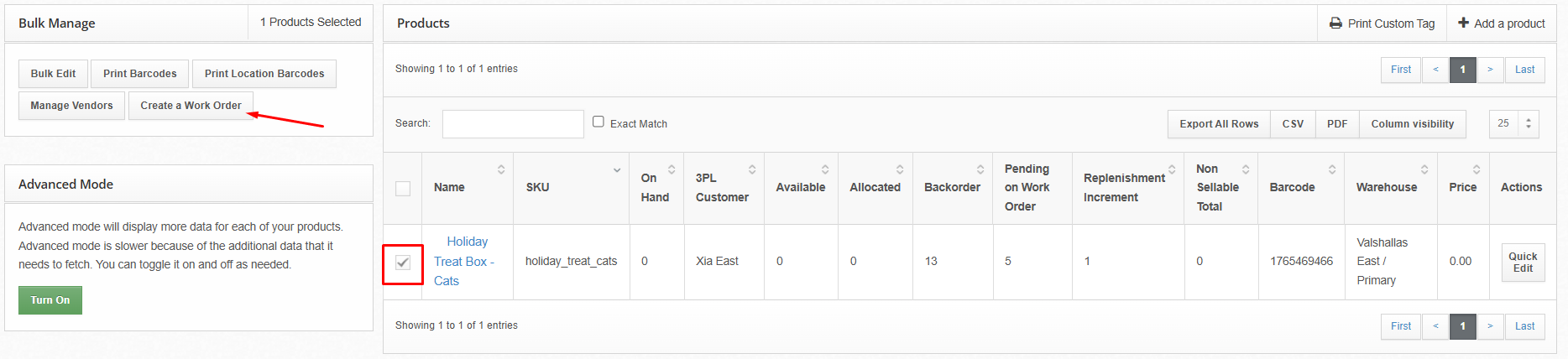Click Create a Work Order button

pyautogui.click(x=191, y=106)
